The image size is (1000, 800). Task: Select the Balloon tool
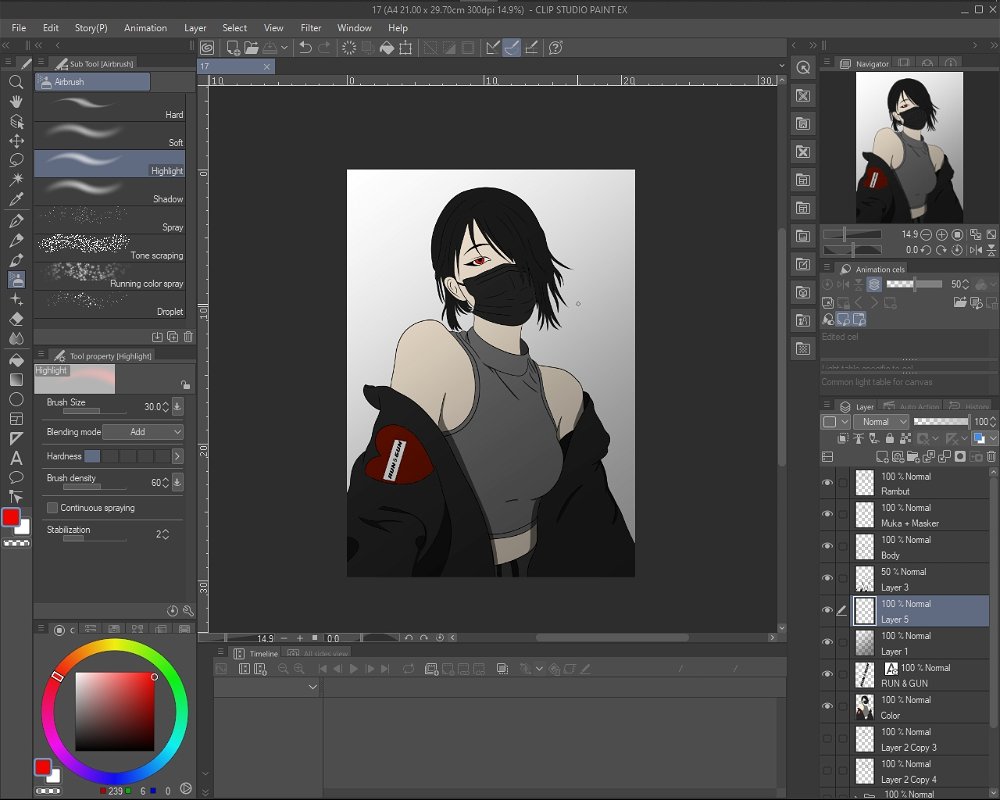click(x=16, y=477)
